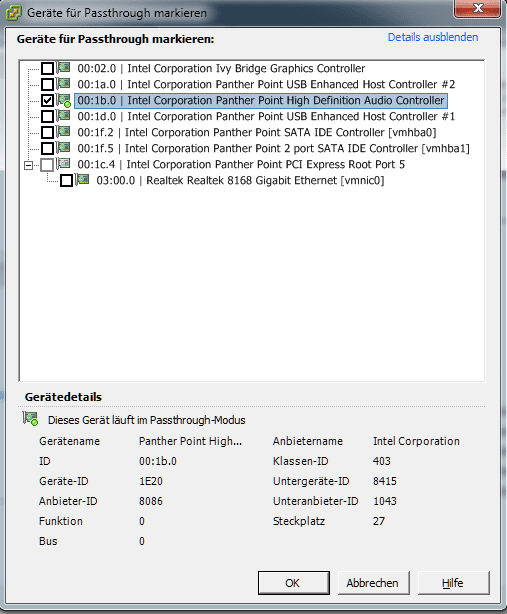Image resolution: width=507 pixels, height=614 pixels.
Task: Tick the checkbox for SATA IDE Controller vmhba0
Action: pos(47,132)
